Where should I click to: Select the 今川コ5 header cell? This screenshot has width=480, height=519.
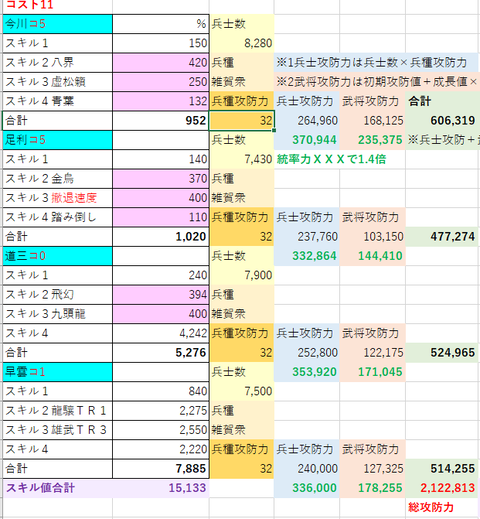[57, 24]
